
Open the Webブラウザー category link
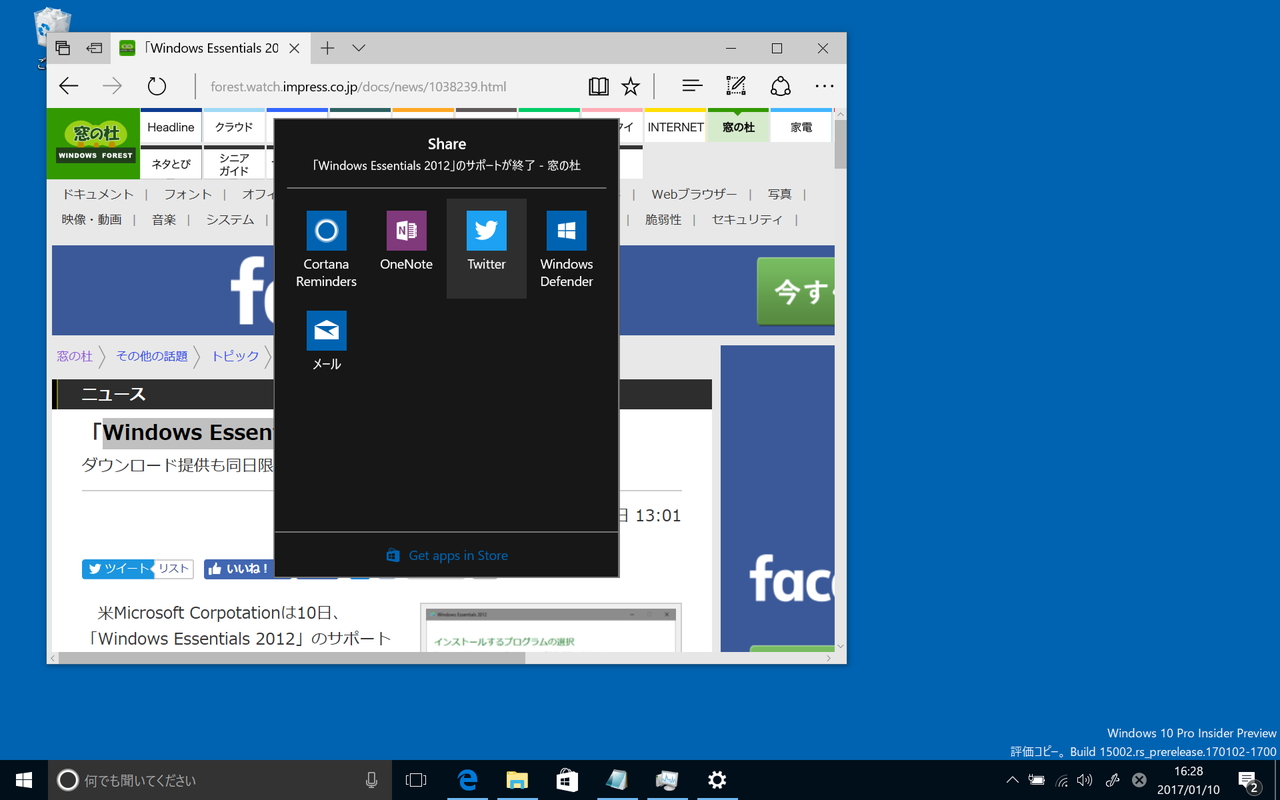click(694, 194)
